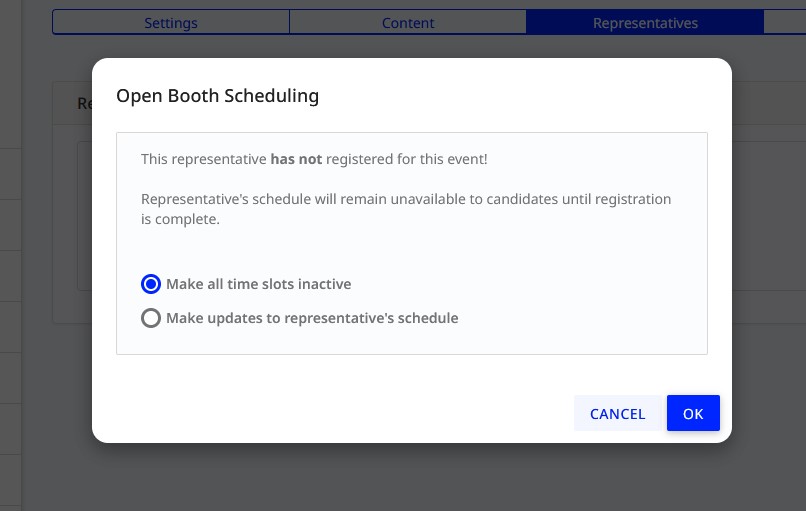Click the partially hidden "Re" panel heading
Screen dimensions: 806x511
pyautogui.click(x=84, y=103)
